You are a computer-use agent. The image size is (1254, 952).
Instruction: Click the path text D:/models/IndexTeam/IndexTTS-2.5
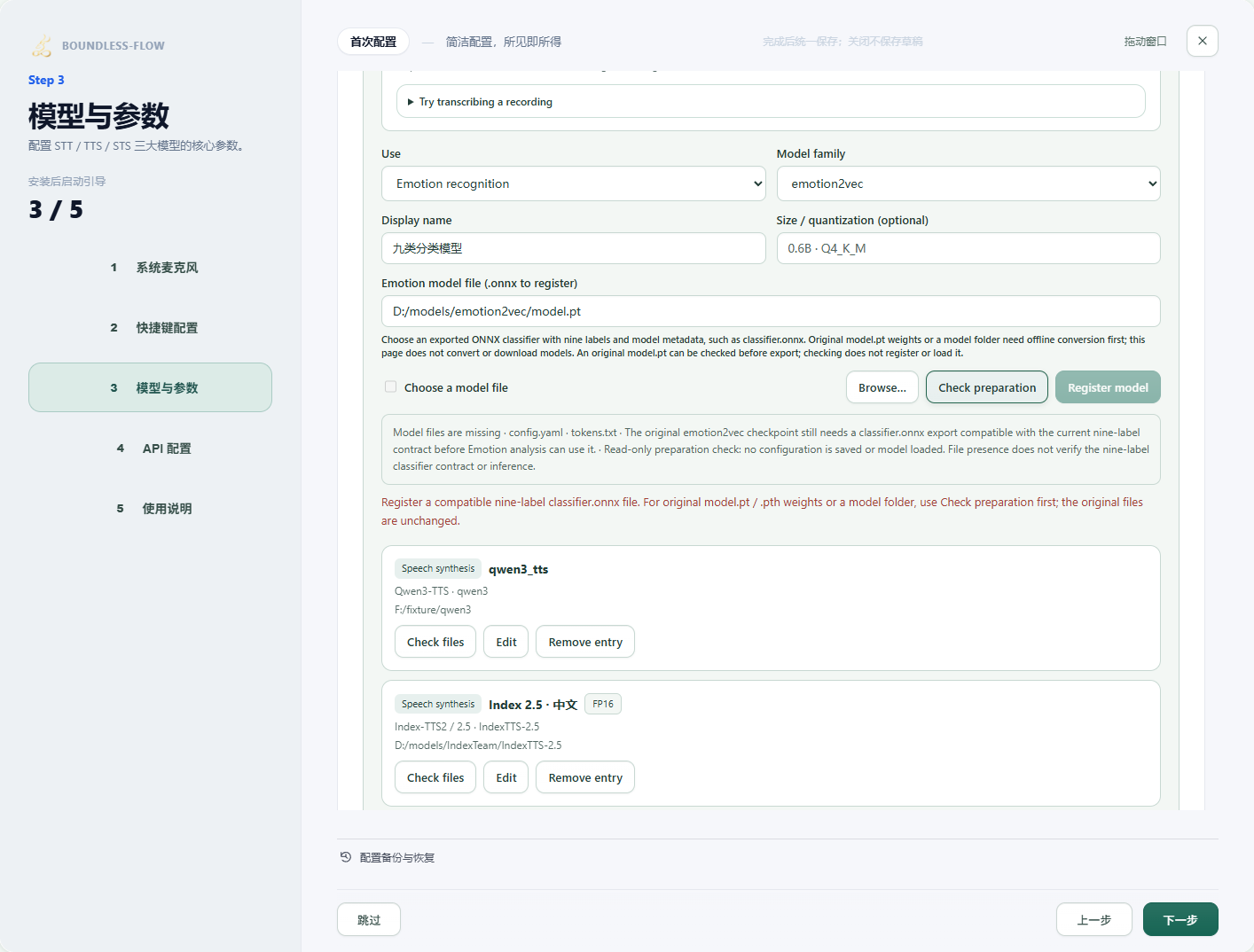coord(478,745)
